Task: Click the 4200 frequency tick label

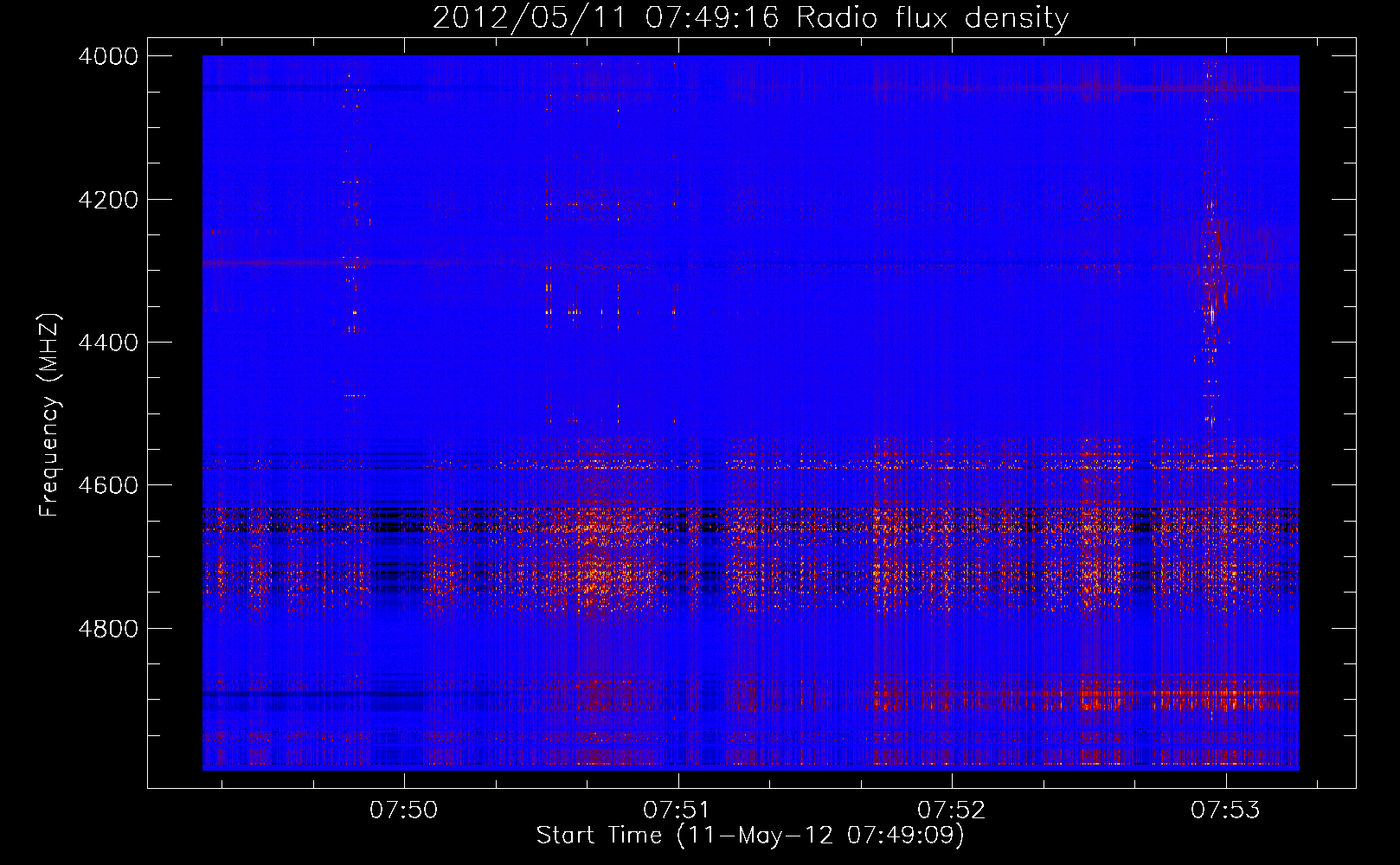Action: click(108, 200)
